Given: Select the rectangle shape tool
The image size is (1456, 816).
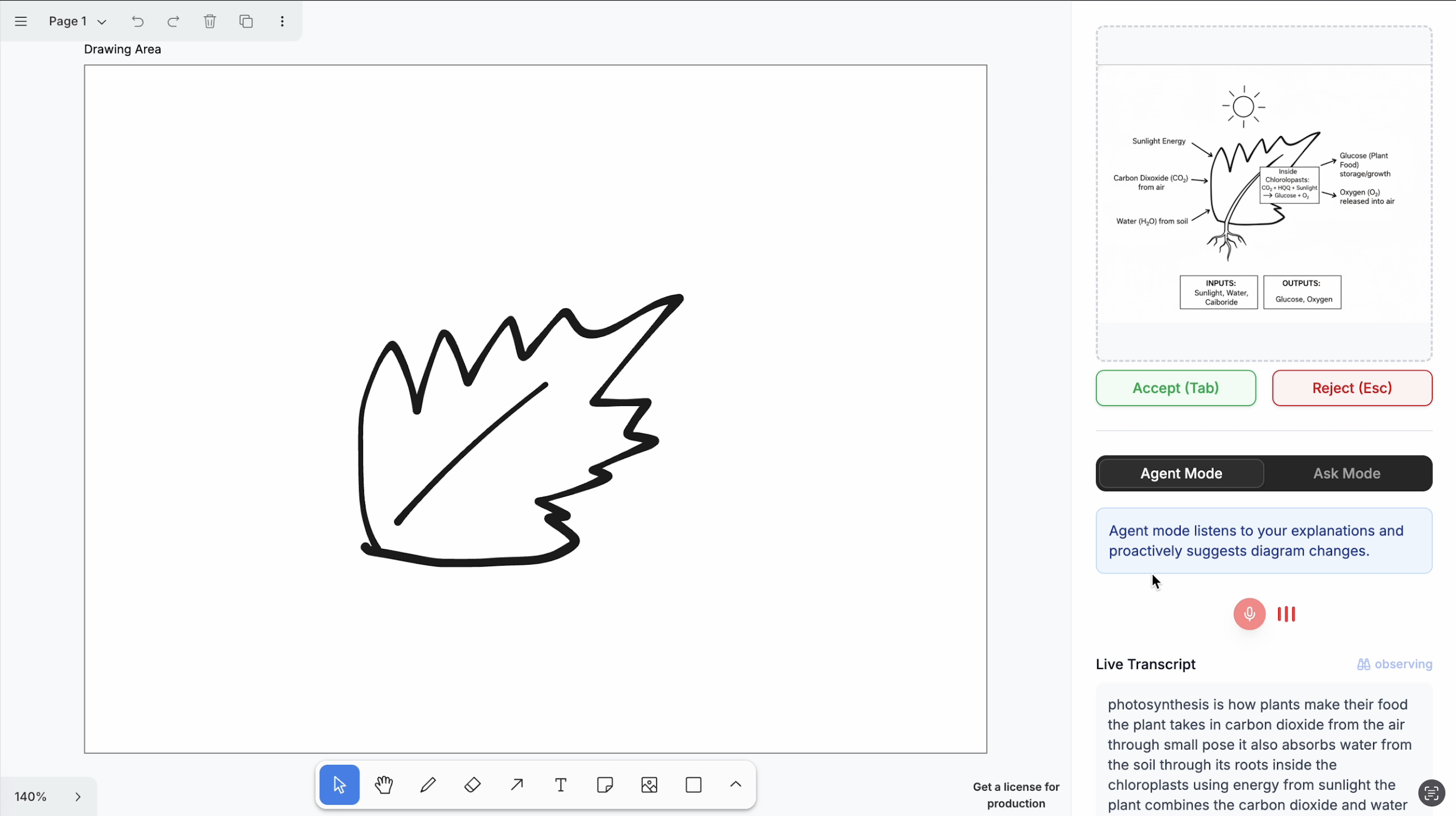Looking at the screenshot, I should pos(693,784).
